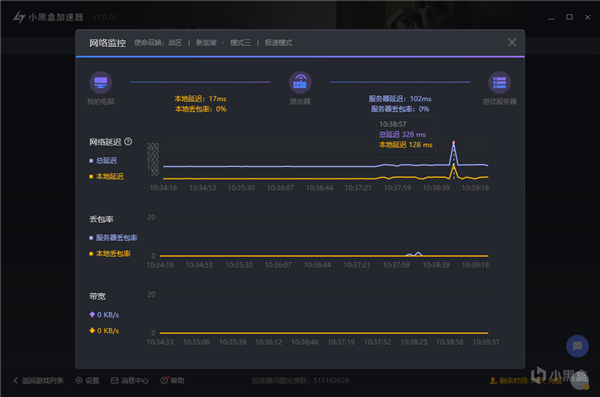Open 消息中心 message center

(x=130, y=381)
